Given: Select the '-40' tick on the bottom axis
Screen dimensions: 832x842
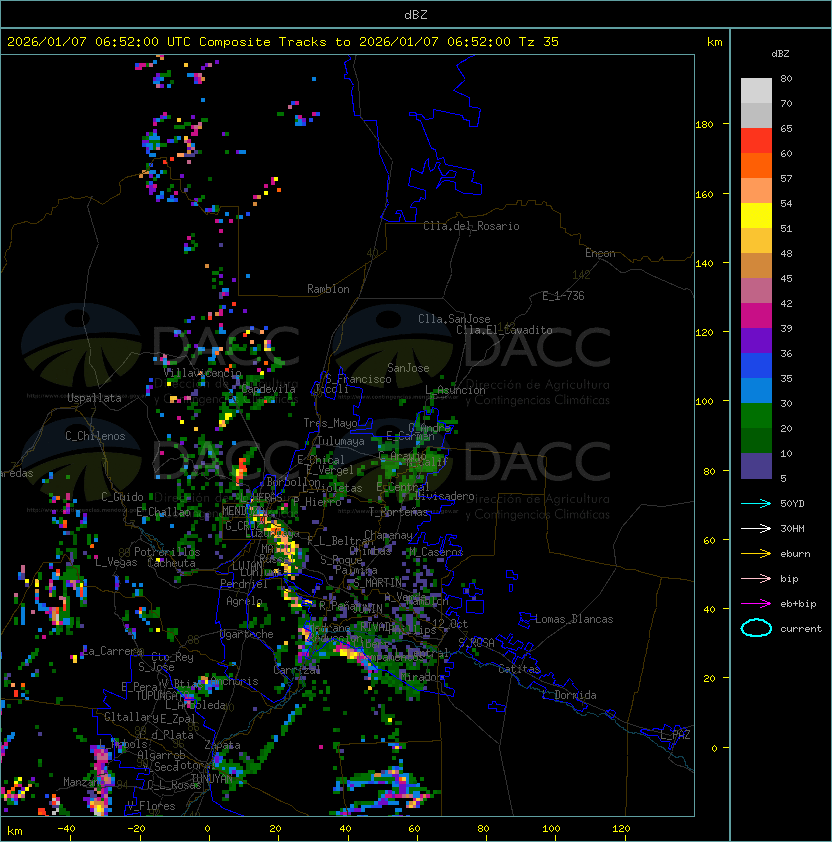Looking at the screenshot, I should coord(66,829).
